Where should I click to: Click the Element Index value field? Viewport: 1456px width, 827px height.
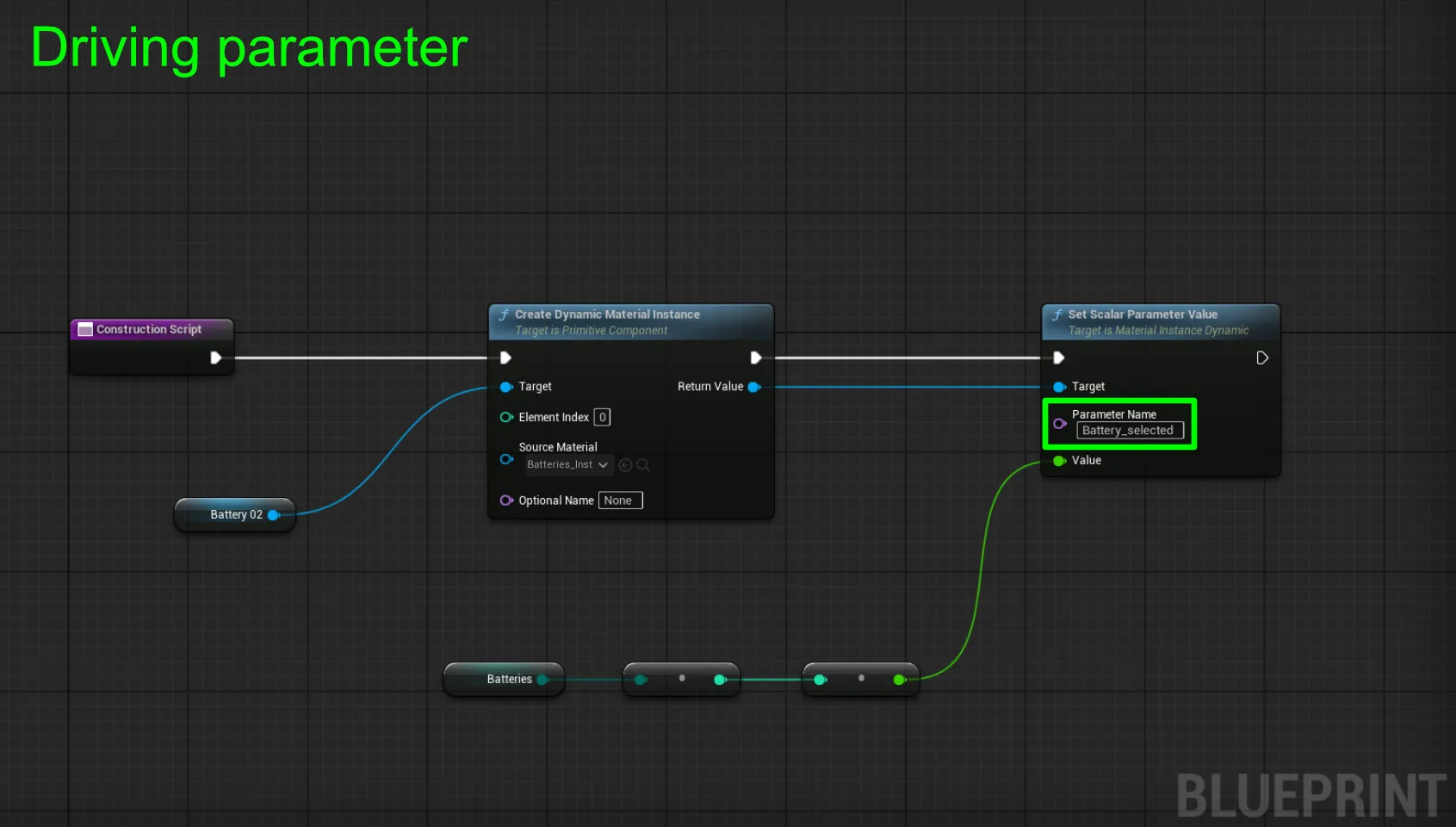(x=603, y=417)
